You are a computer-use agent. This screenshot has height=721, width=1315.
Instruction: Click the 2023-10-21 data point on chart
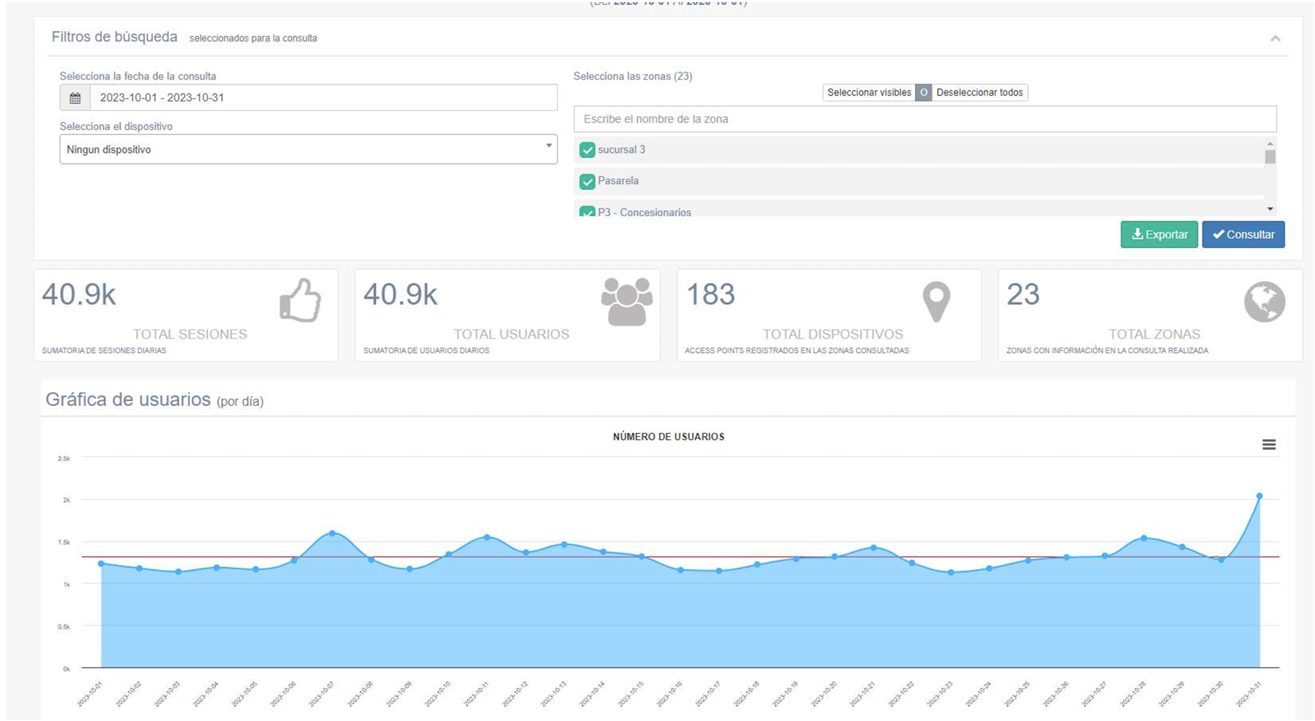pos(873,547)
